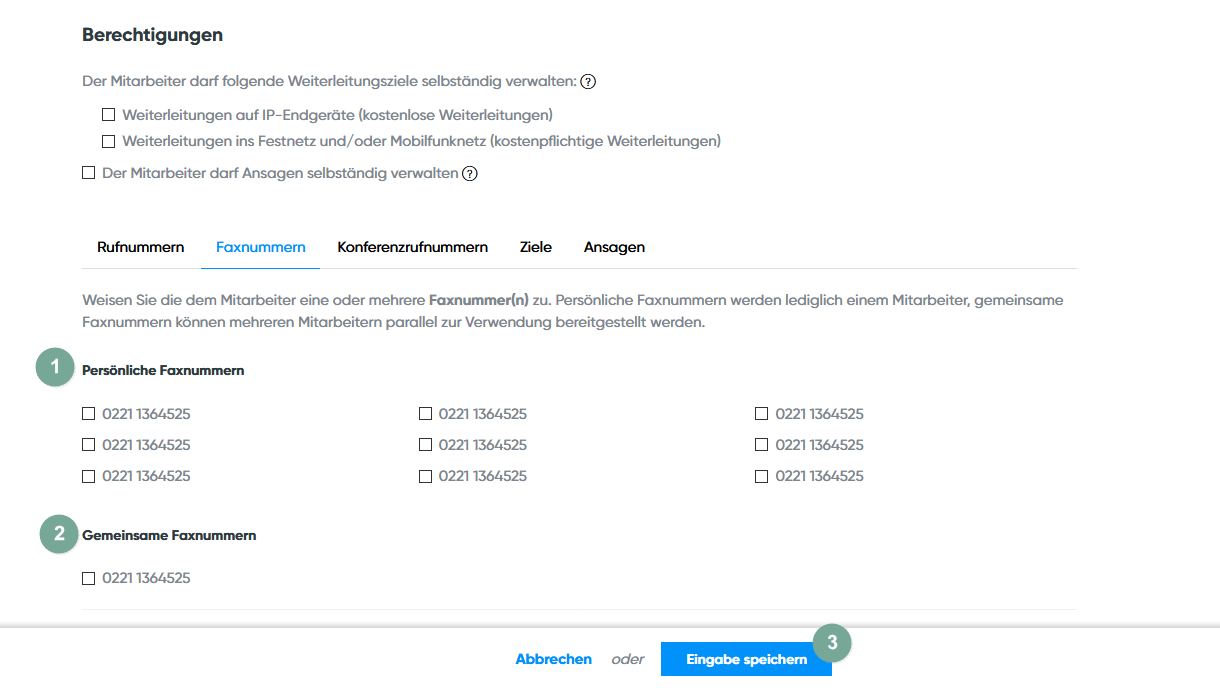Check the center checkbox of personal fax grid
Viewport: 1220px width, 688px height.
pyautogui.click(x=426, y=445)
